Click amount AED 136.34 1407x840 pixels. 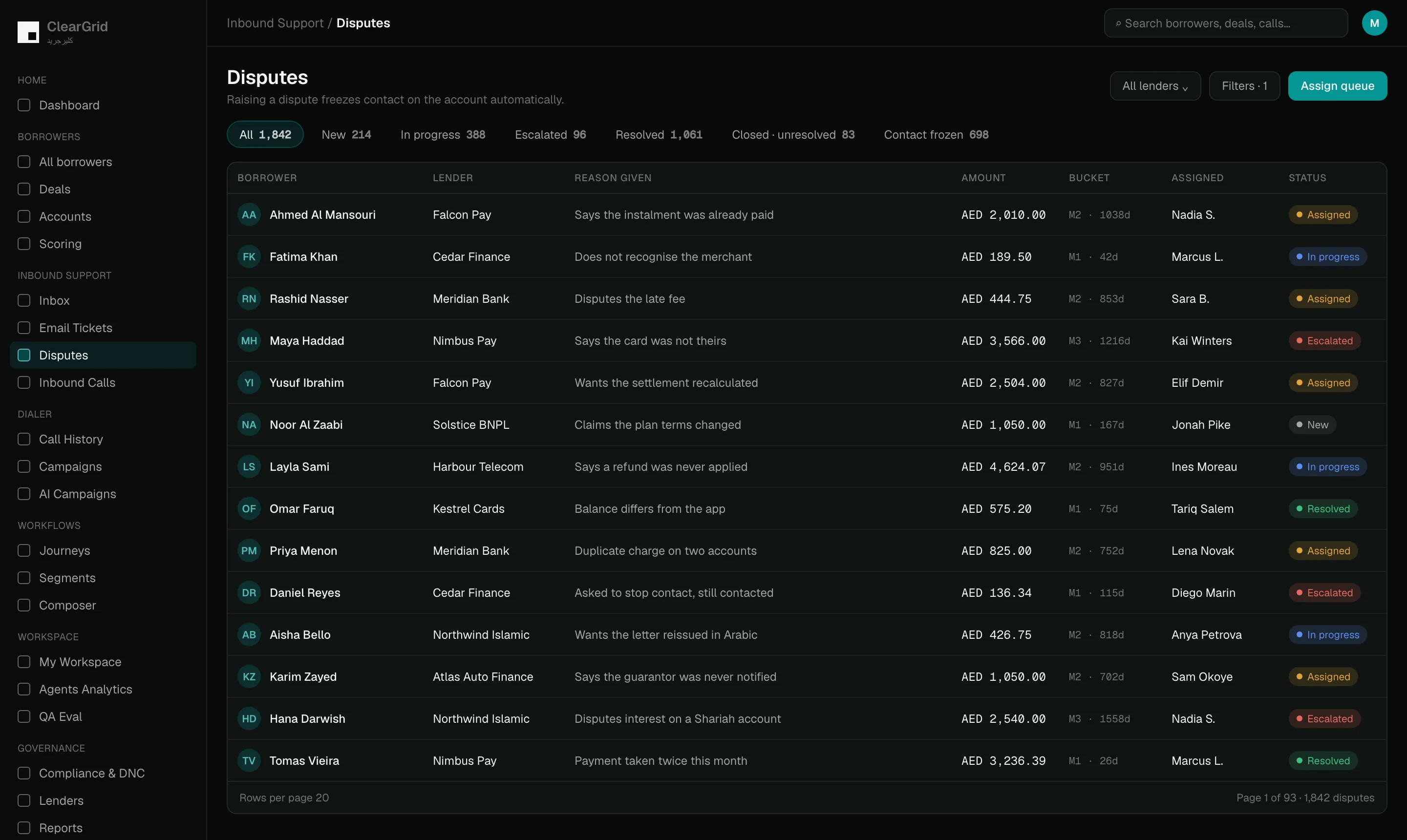997,593
